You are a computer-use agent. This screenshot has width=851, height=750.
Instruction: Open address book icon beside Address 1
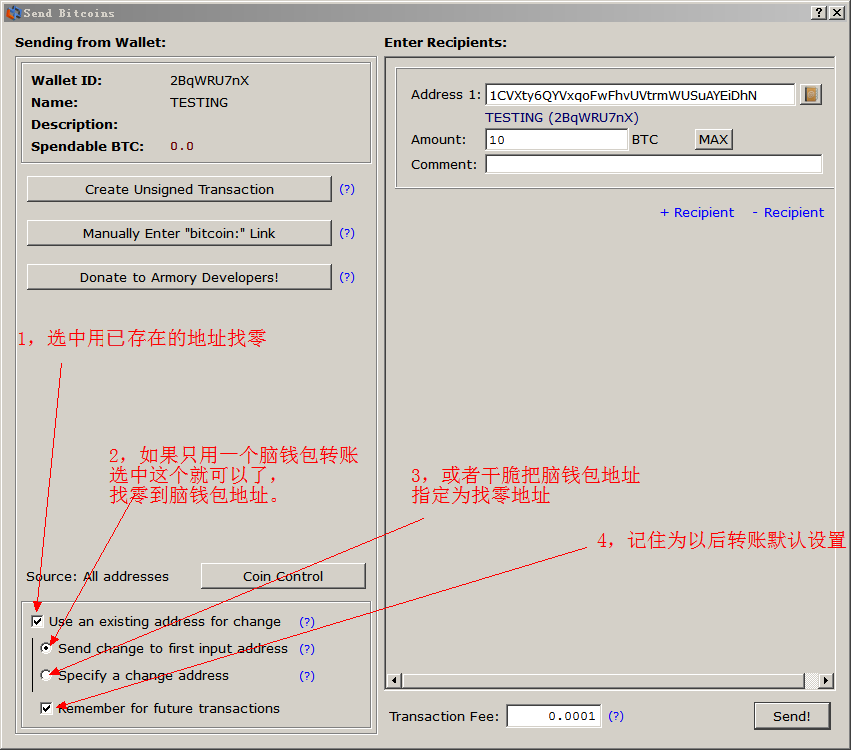tap(810, 95)
